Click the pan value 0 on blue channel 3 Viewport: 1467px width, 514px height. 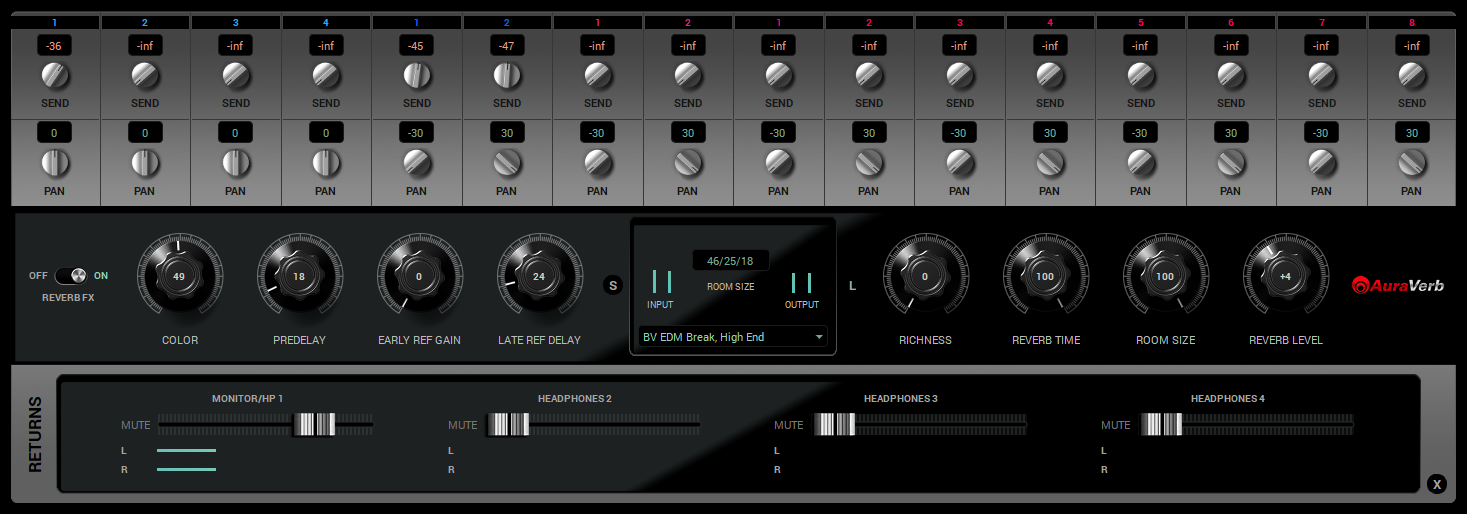click(236, 133)
